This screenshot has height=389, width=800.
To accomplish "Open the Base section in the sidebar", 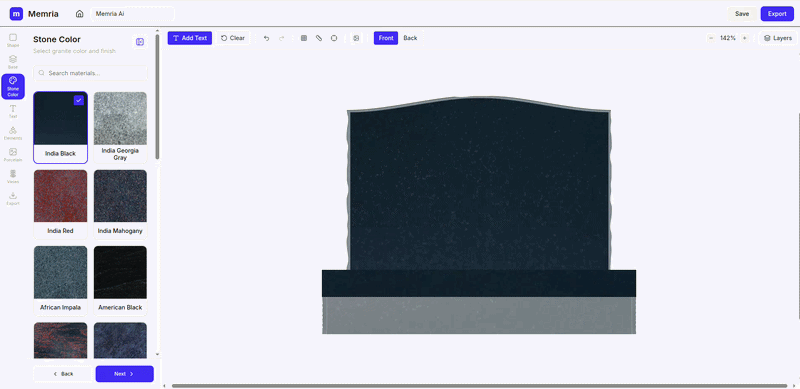I will tap(13, 62).
